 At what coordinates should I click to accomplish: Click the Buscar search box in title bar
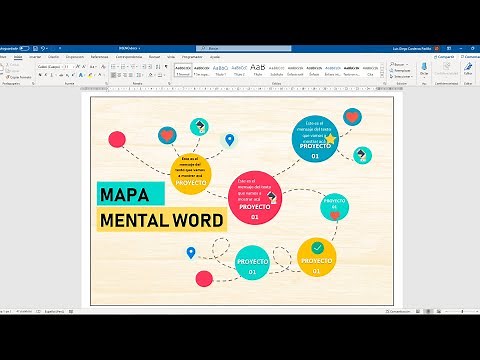[x=244, y=48]
